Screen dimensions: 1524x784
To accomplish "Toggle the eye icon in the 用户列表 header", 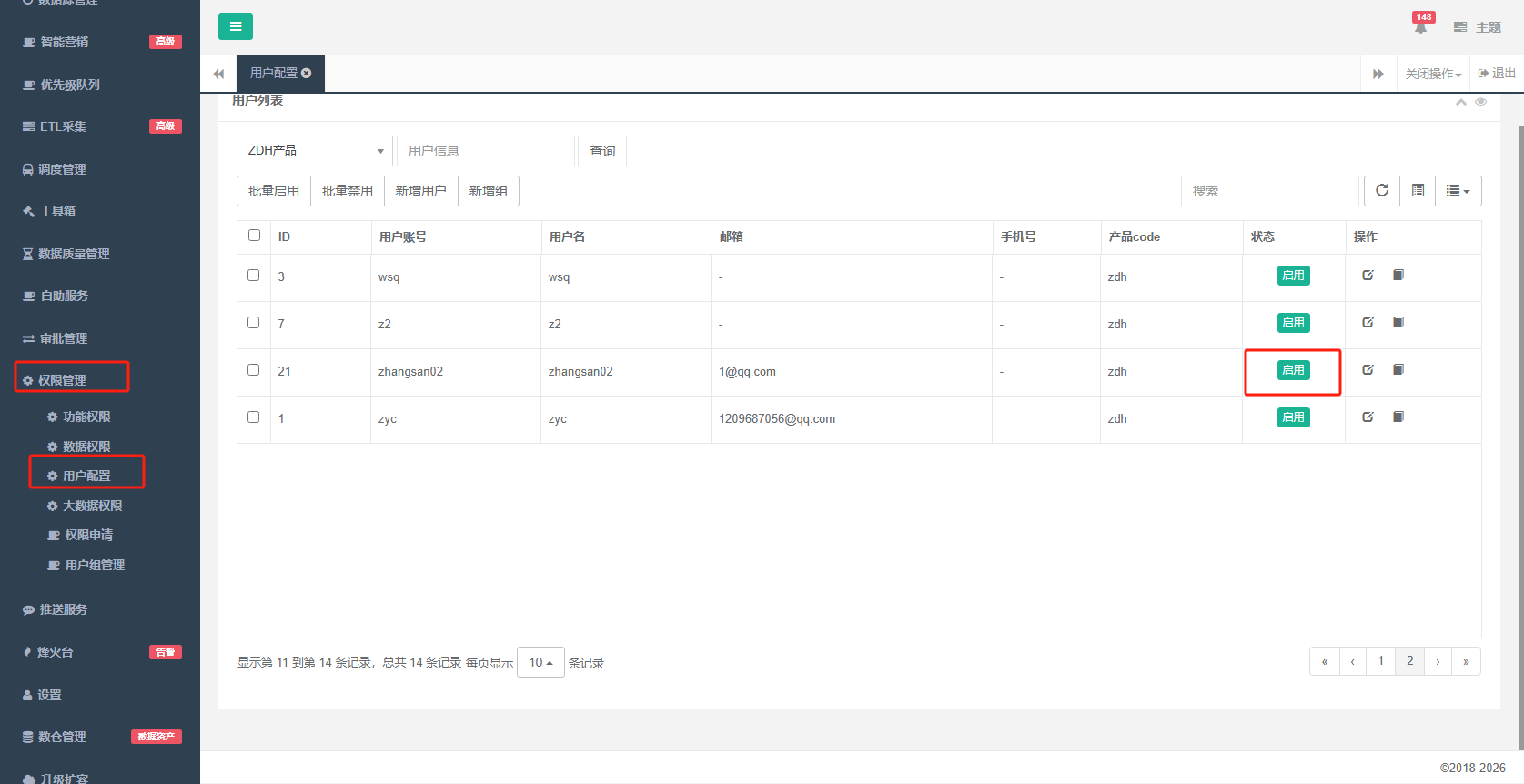I will 1481,102.
